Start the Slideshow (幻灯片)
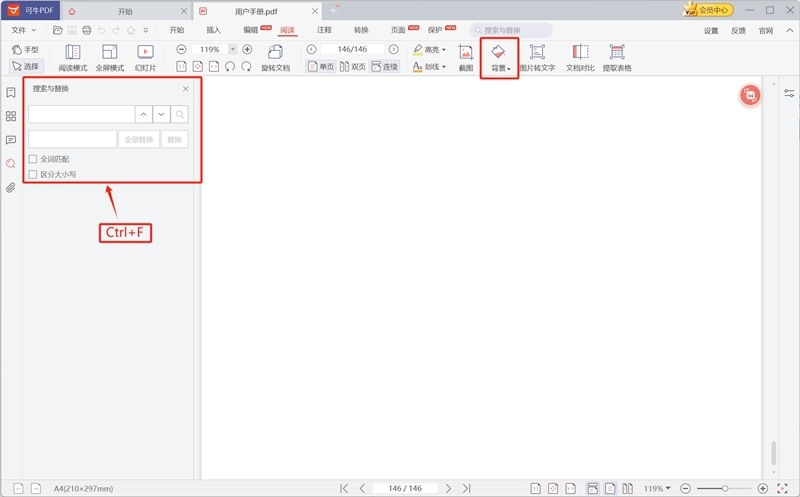Viewport: 800px width, 497px height. tap(145, 58)
